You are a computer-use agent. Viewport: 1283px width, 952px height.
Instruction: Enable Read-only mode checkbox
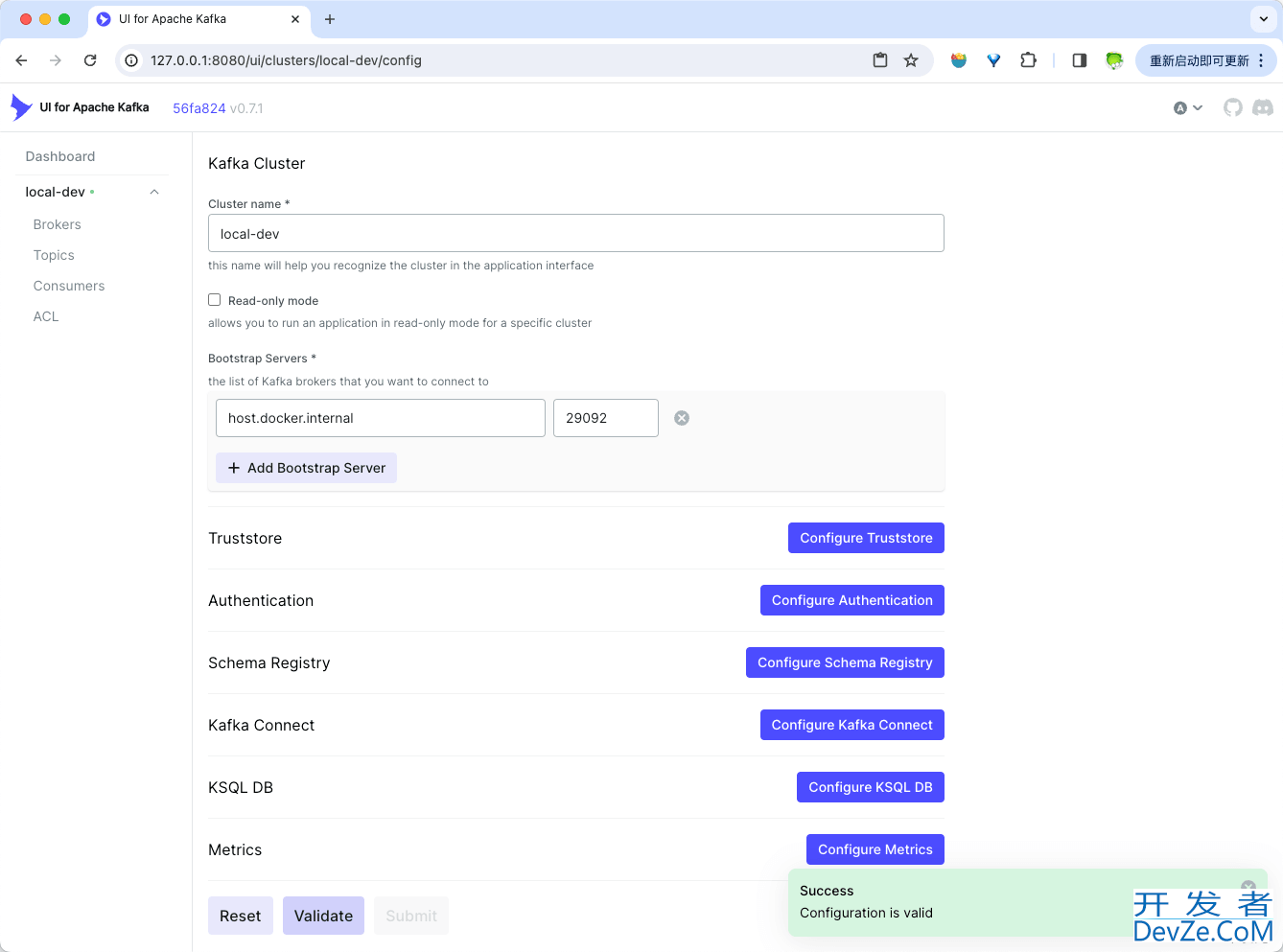point(215,300)
